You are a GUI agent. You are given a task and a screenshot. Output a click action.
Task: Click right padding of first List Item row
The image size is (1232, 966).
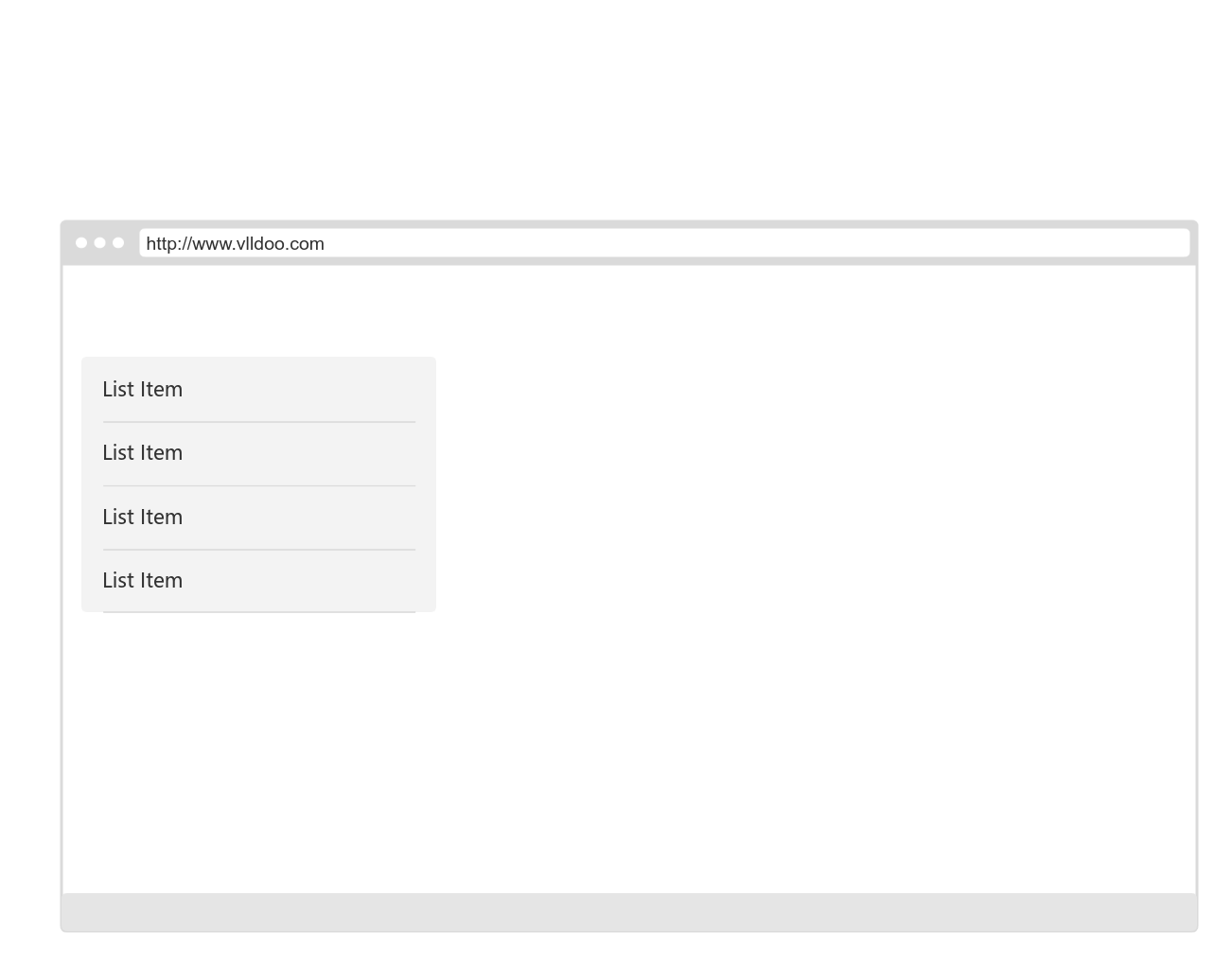coord(378,390)
